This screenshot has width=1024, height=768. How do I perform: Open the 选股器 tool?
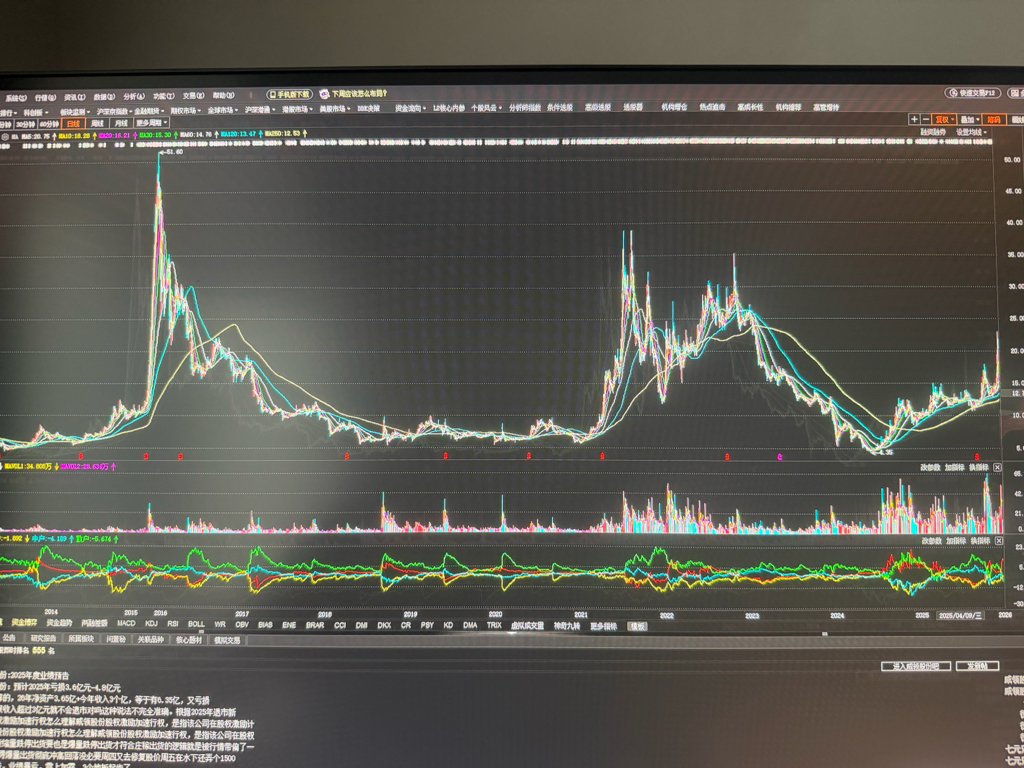coord(633,107)
